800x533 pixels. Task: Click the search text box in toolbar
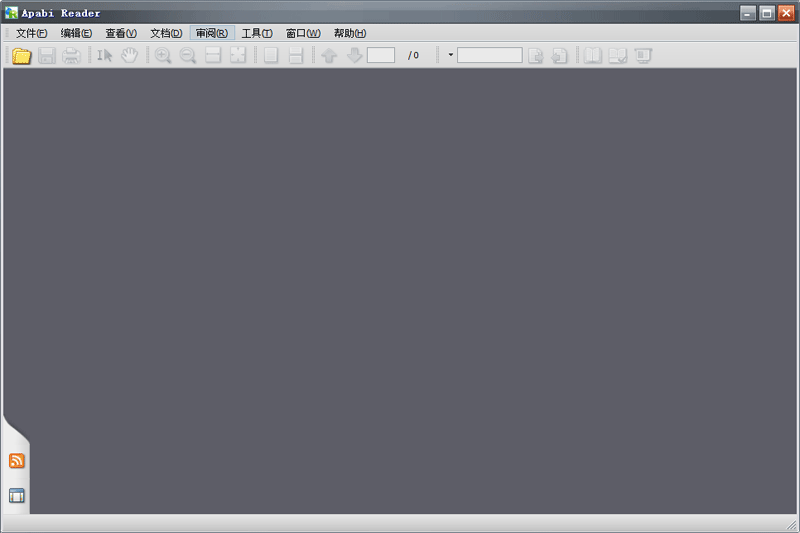tap(489, 56)
